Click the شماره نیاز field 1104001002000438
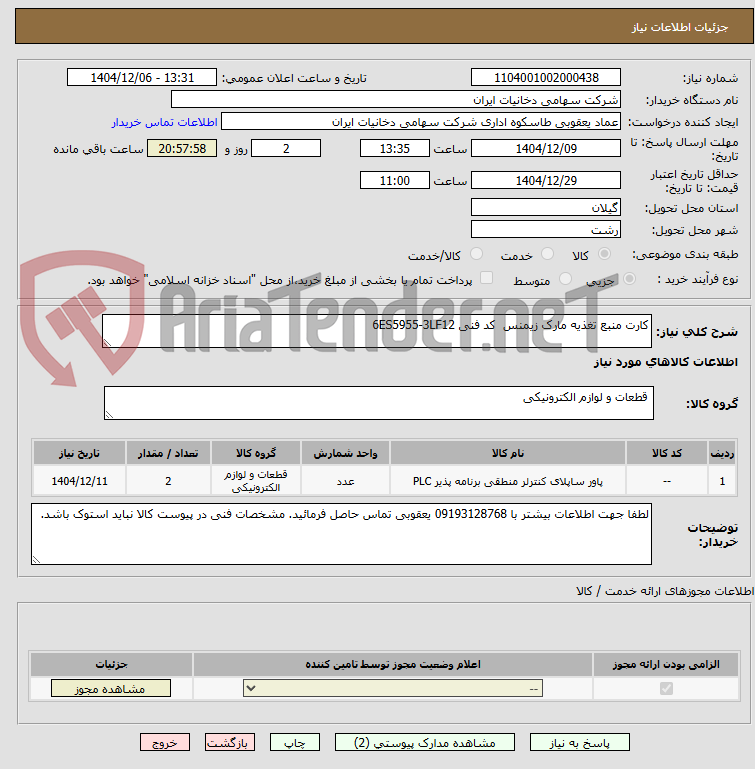Viewport: 755px width, 769px height. click(x=546, y=77)
